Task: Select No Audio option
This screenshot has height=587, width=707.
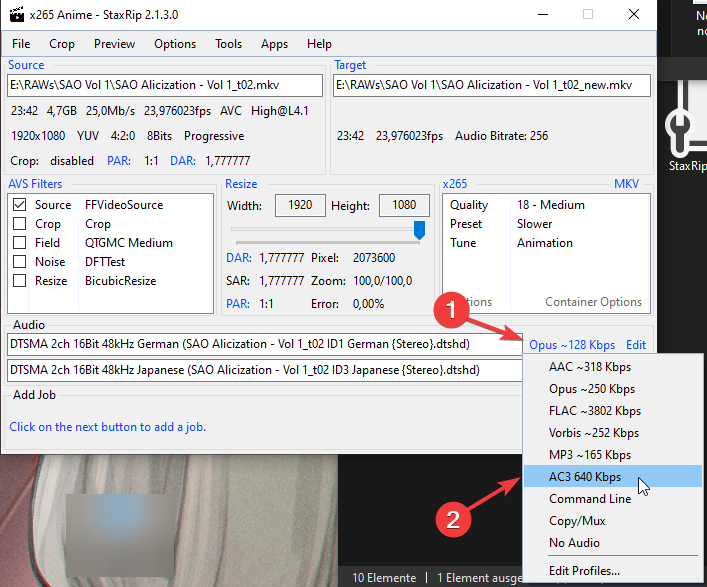Action: click(x=613, y=543)
